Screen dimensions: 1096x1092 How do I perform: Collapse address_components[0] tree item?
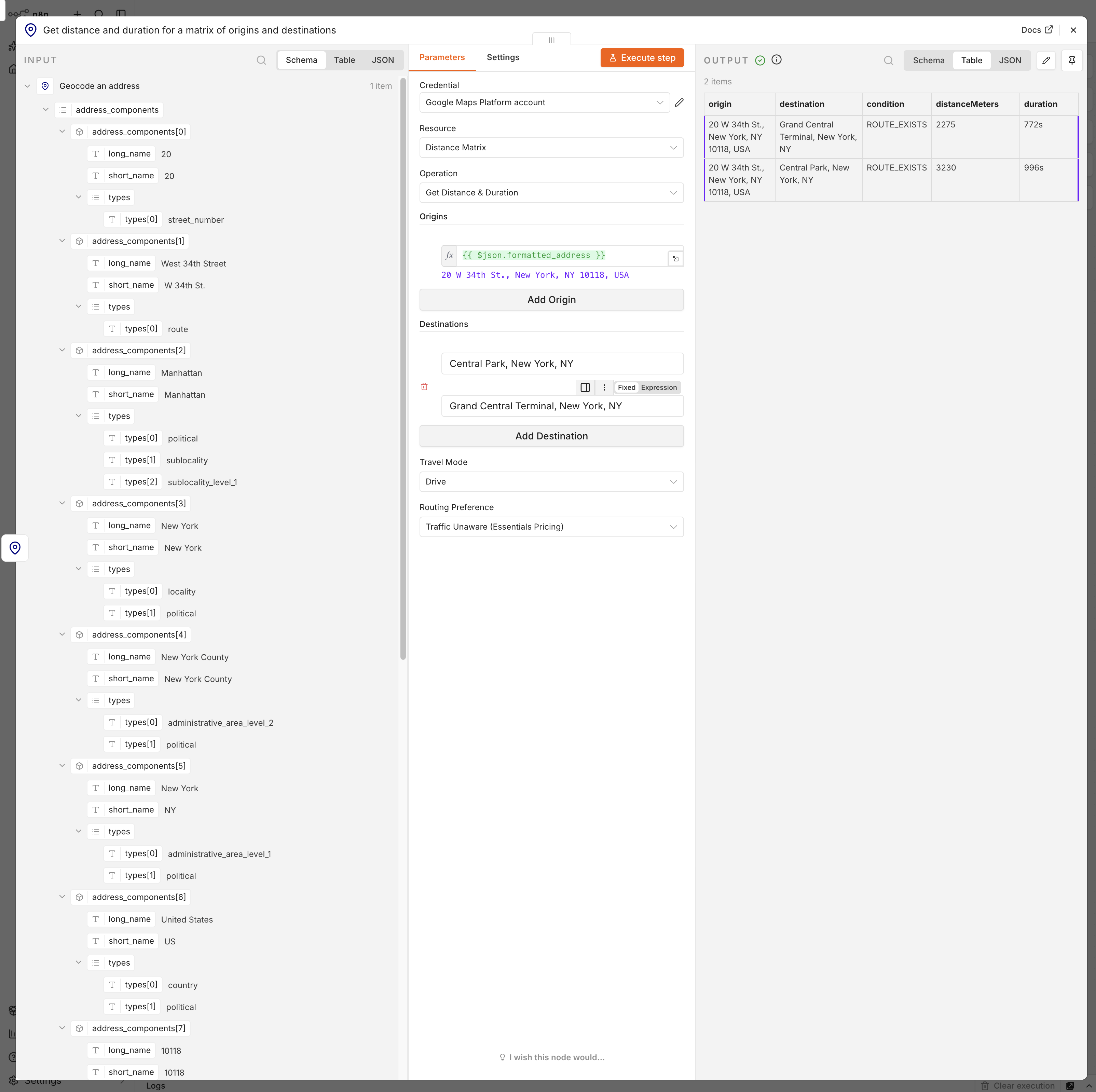(62, 132)
